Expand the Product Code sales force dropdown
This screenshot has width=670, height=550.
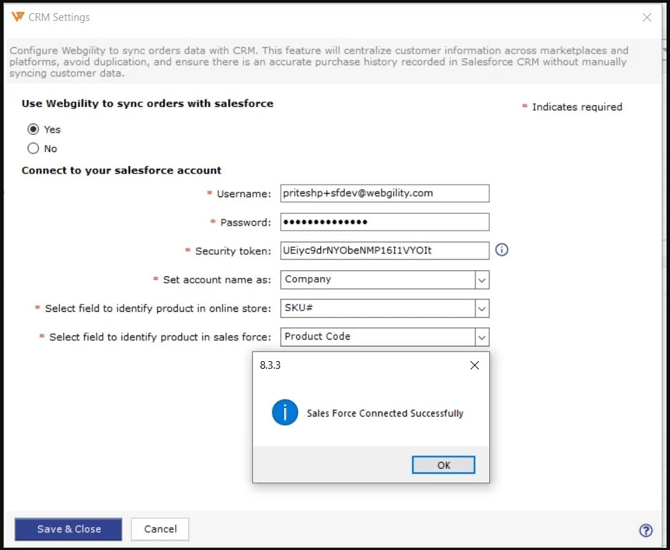(481, 337)
